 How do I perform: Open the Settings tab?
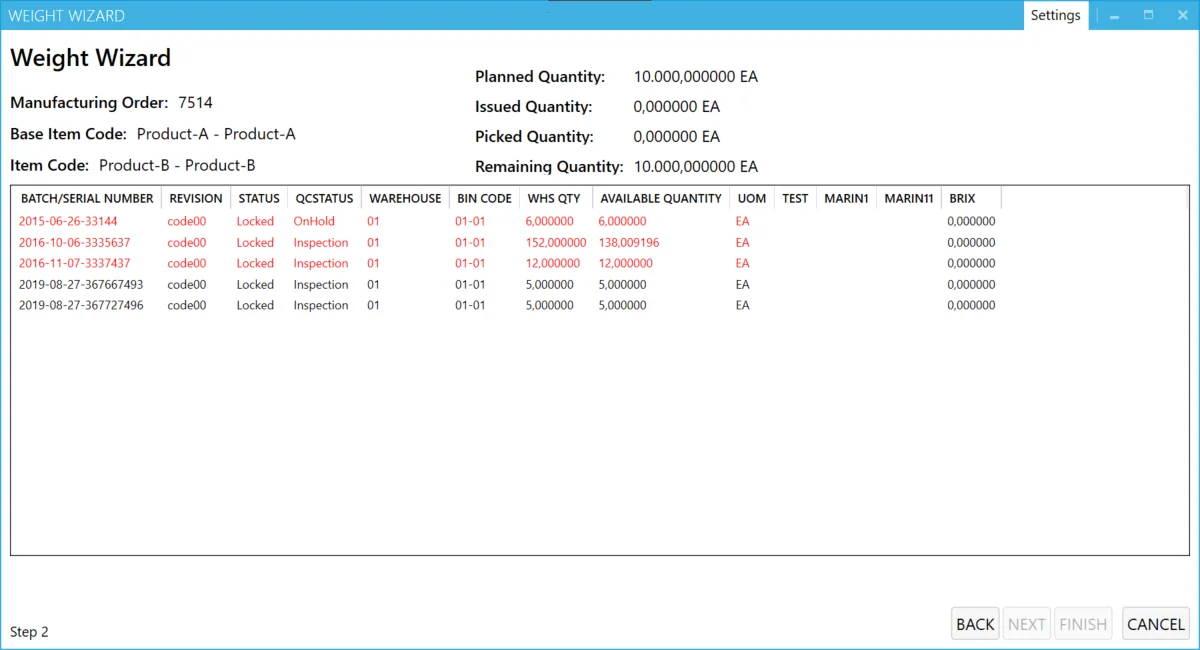(x=1055, y=15)
